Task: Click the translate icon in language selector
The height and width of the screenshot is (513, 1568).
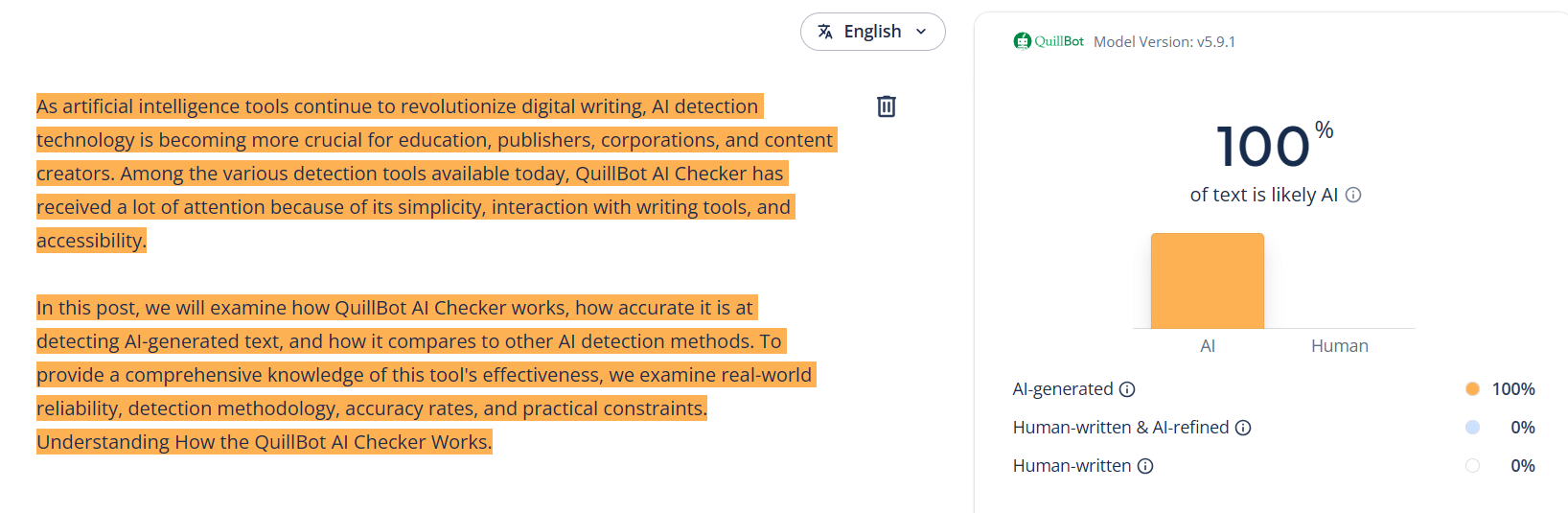Action: [x=825, y=32]
